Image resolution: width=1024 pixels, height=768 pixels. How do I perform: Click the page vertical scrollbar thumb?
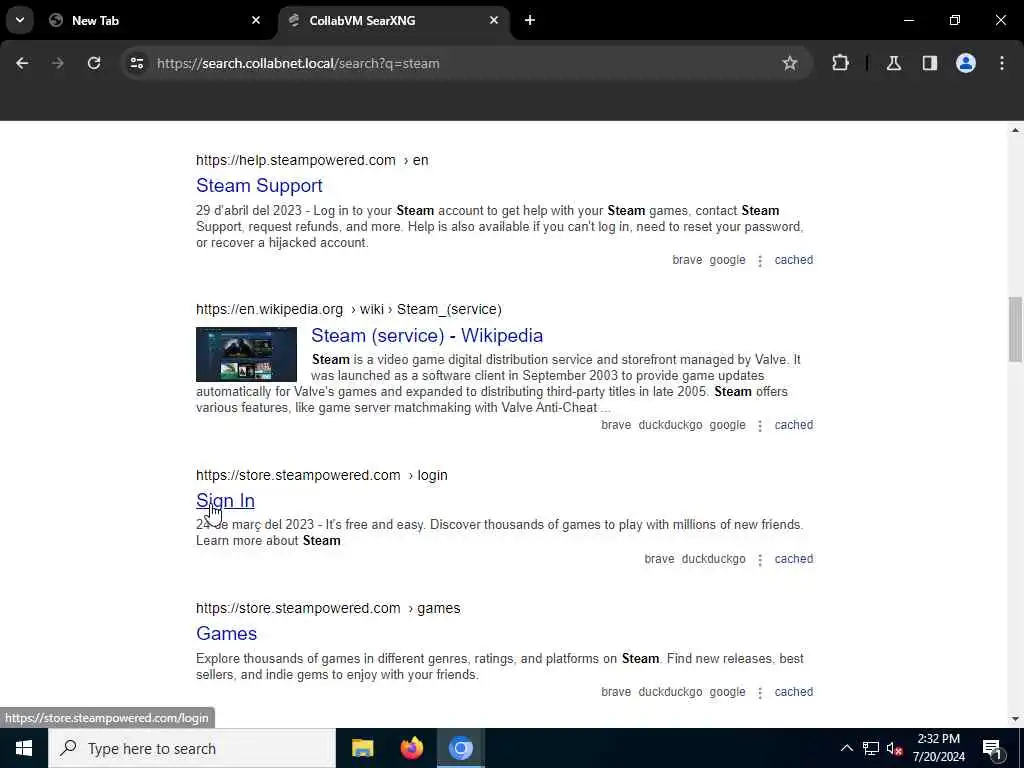click(x=1015, y=329)
